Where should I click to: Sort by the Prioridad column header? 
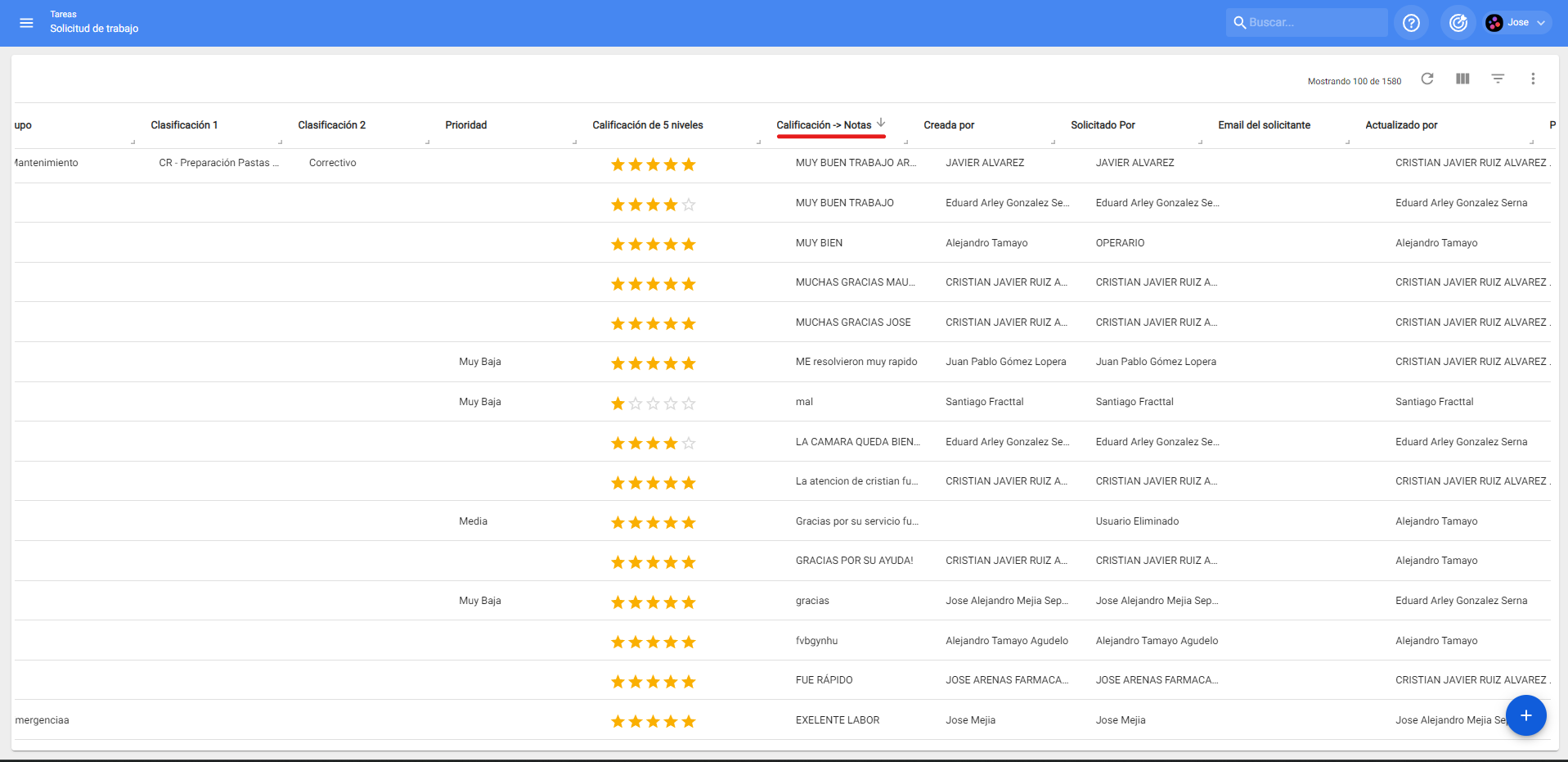pos(466,125)
